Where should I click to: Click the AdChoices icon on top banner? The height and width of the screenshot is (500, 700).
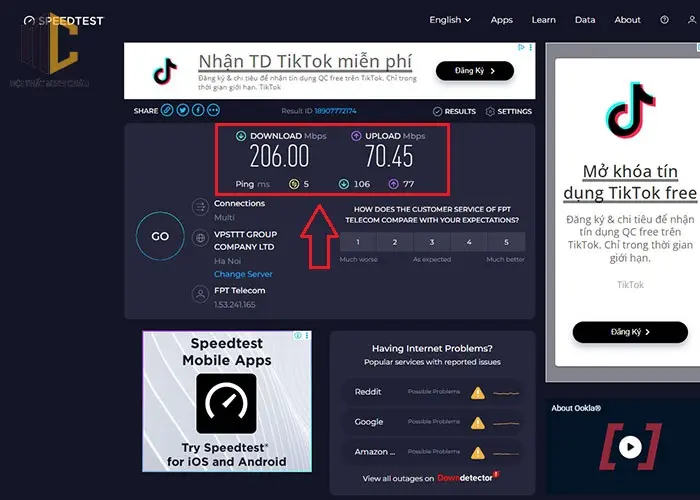point(521,47)
